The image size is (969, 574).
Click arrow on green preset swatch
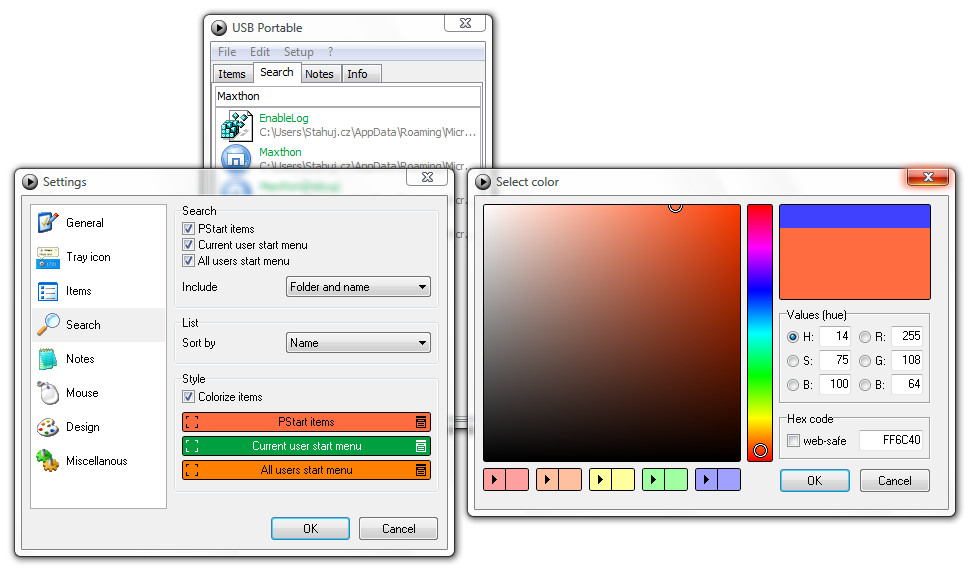(x=654, y=479)
